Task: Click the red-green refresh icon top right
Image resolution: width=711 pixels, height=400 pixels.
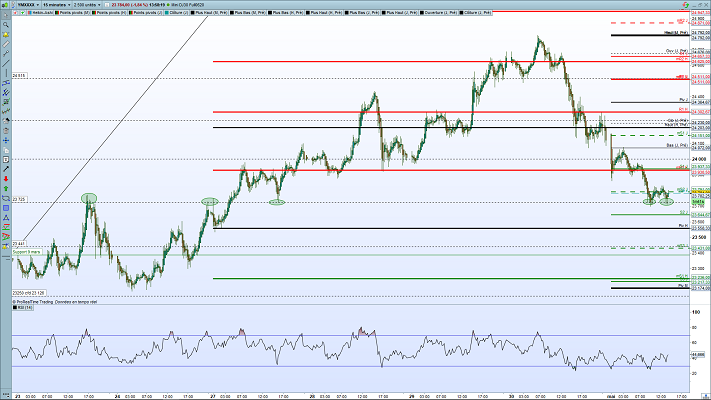Action: pos(686,5)
